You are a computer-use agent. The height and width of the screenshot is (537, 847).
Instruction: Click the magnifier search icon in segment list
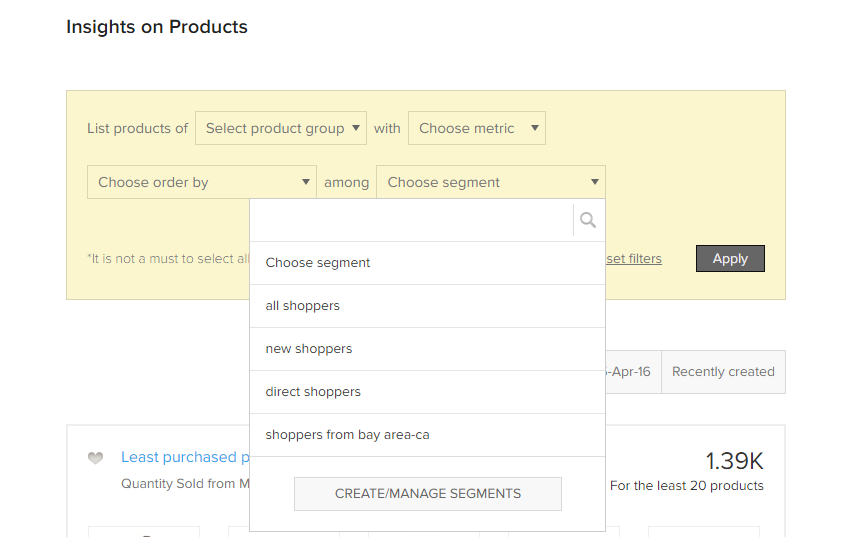pos(588,220)
